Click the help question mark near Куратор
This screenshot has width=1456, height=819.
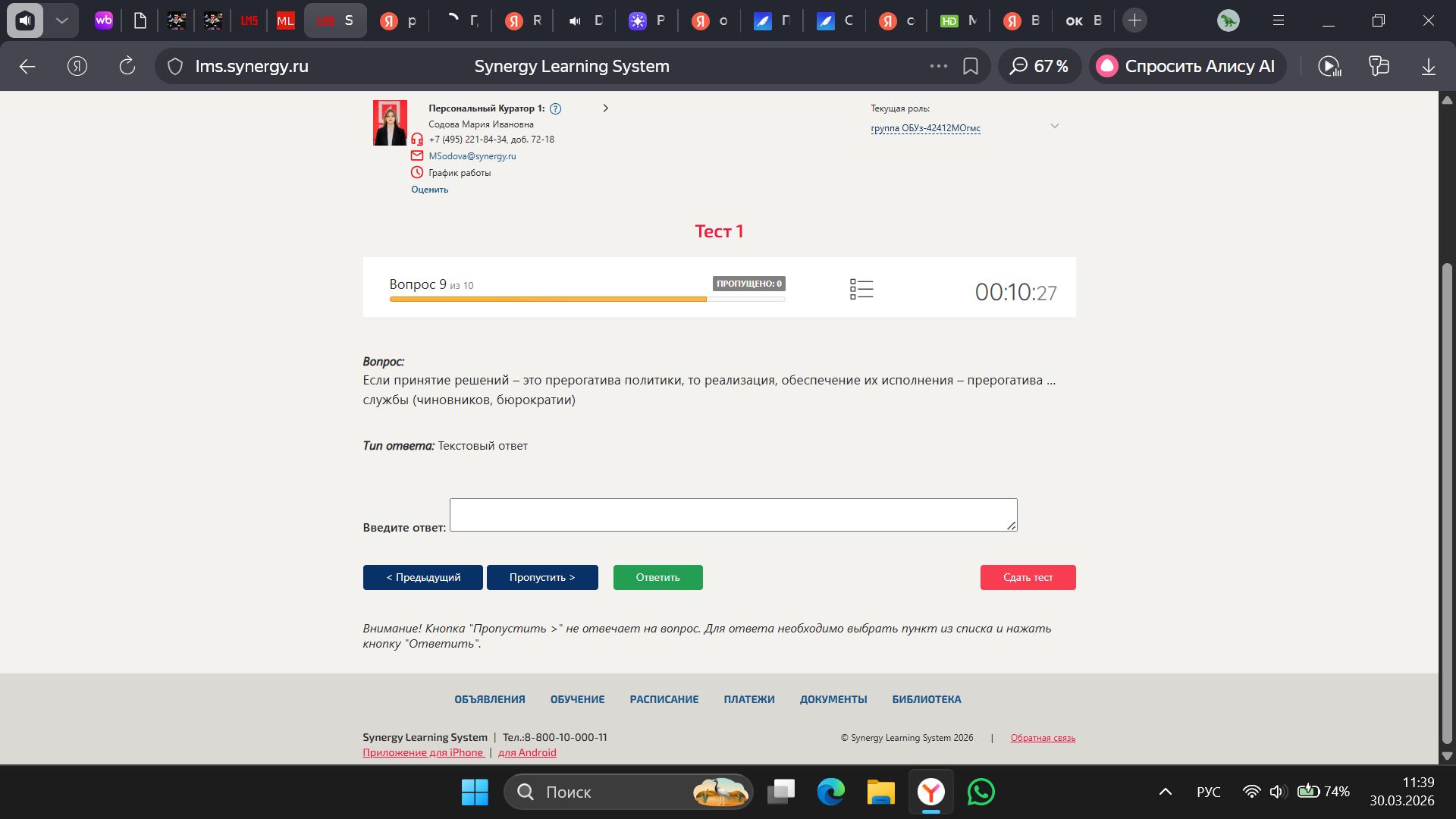(555, 108)
